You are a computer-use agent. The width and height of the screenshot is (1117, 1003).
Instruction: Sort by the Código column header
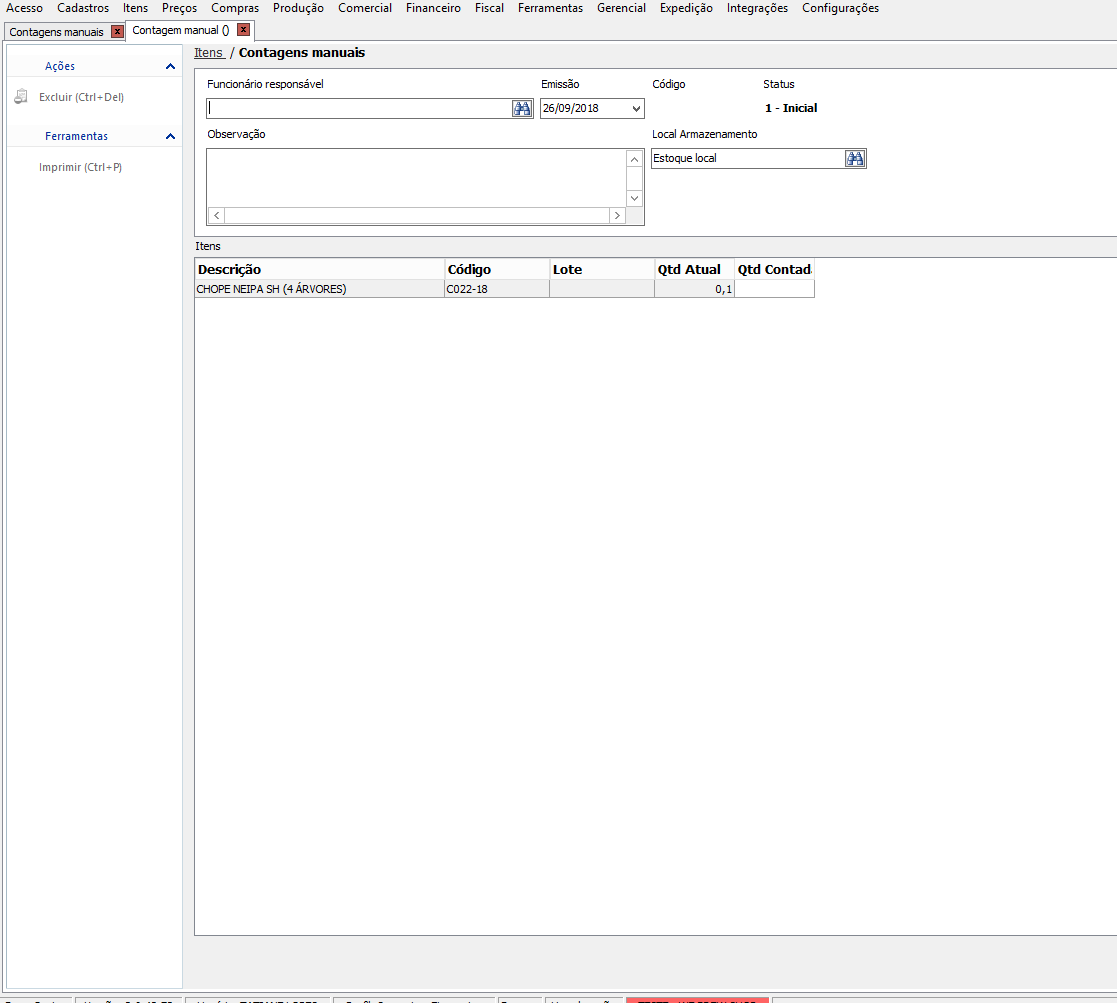497,269
